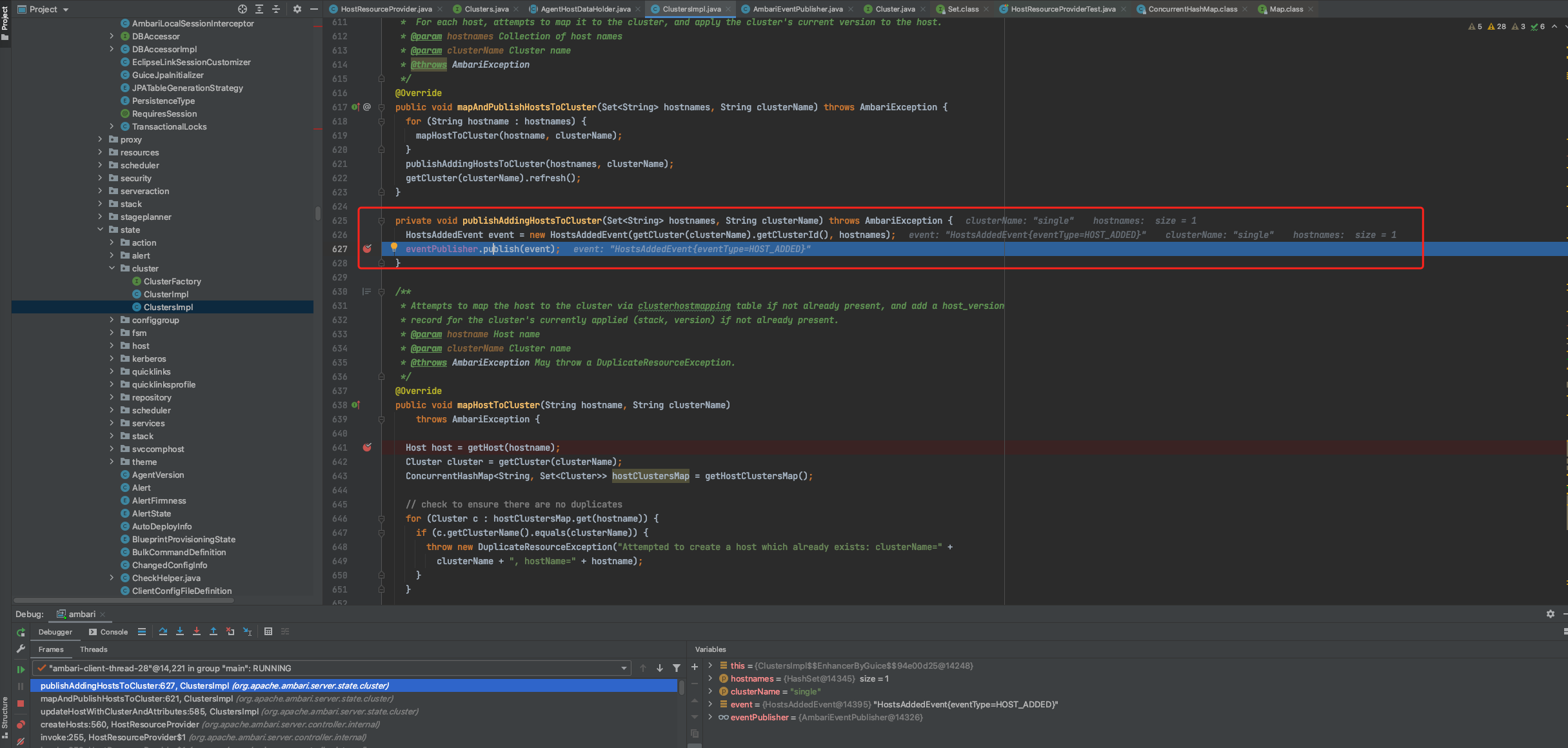Switch to Threads tab
Screen dimensions: 1568x748
coord(94,649)
